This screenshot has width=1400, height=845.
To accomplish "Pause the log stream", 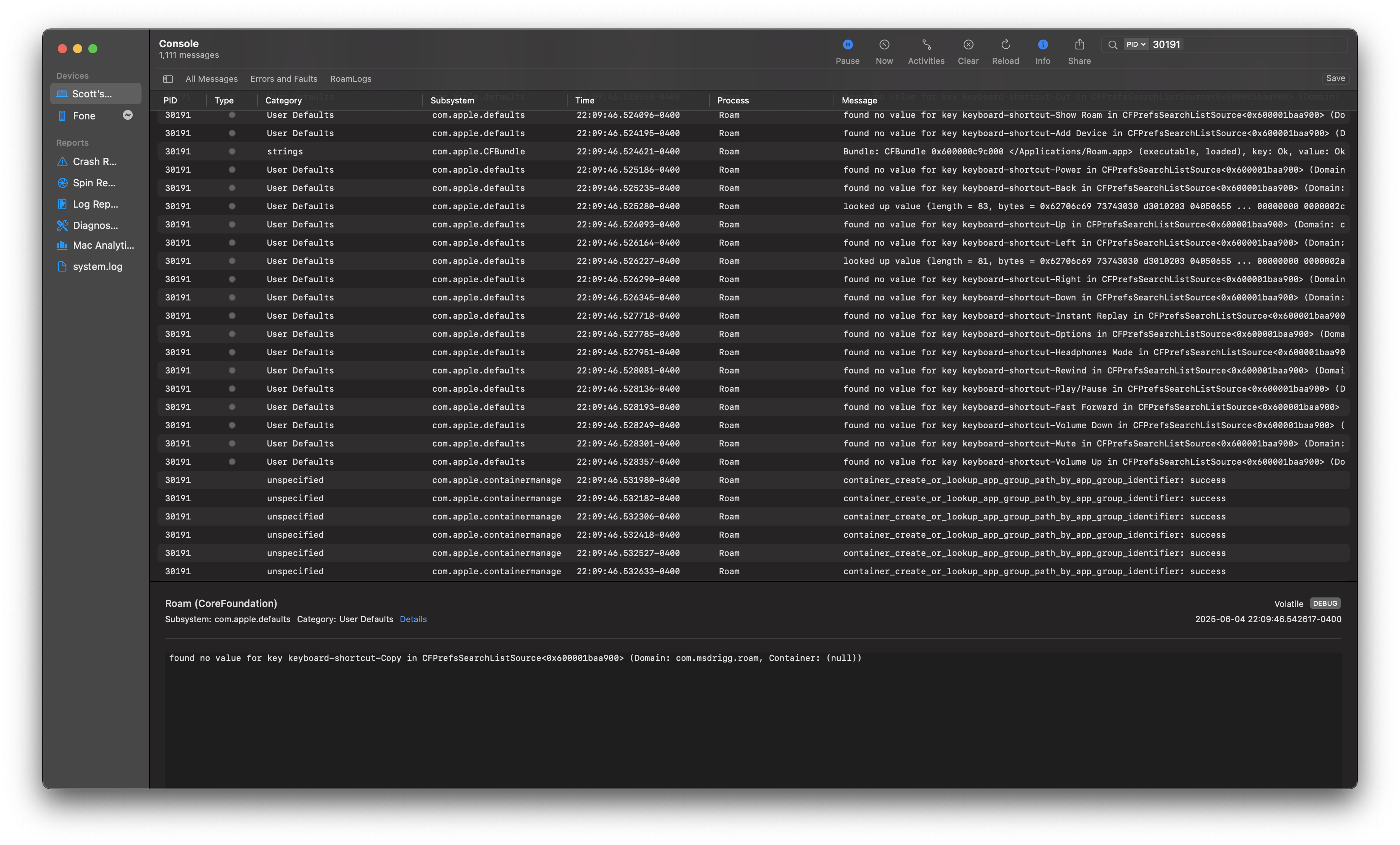I will click(847, 45).
